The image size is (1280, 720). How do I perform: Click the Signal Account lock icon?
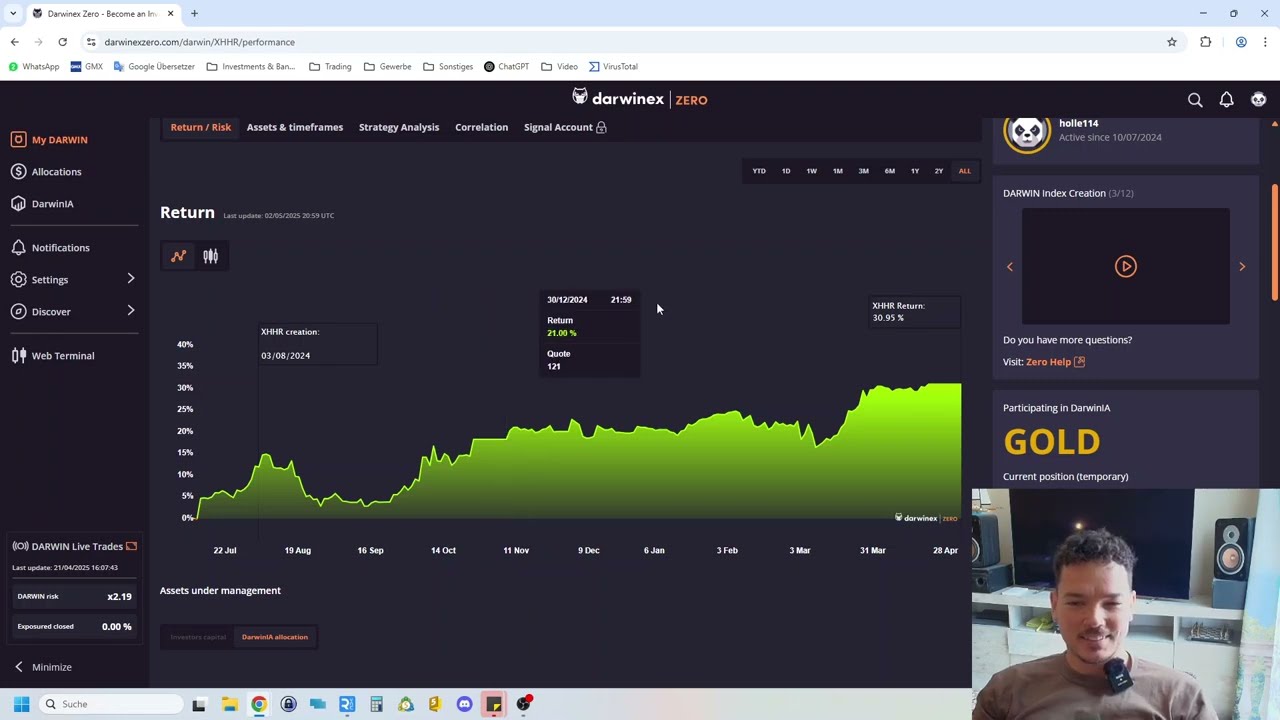pos(601,128)
